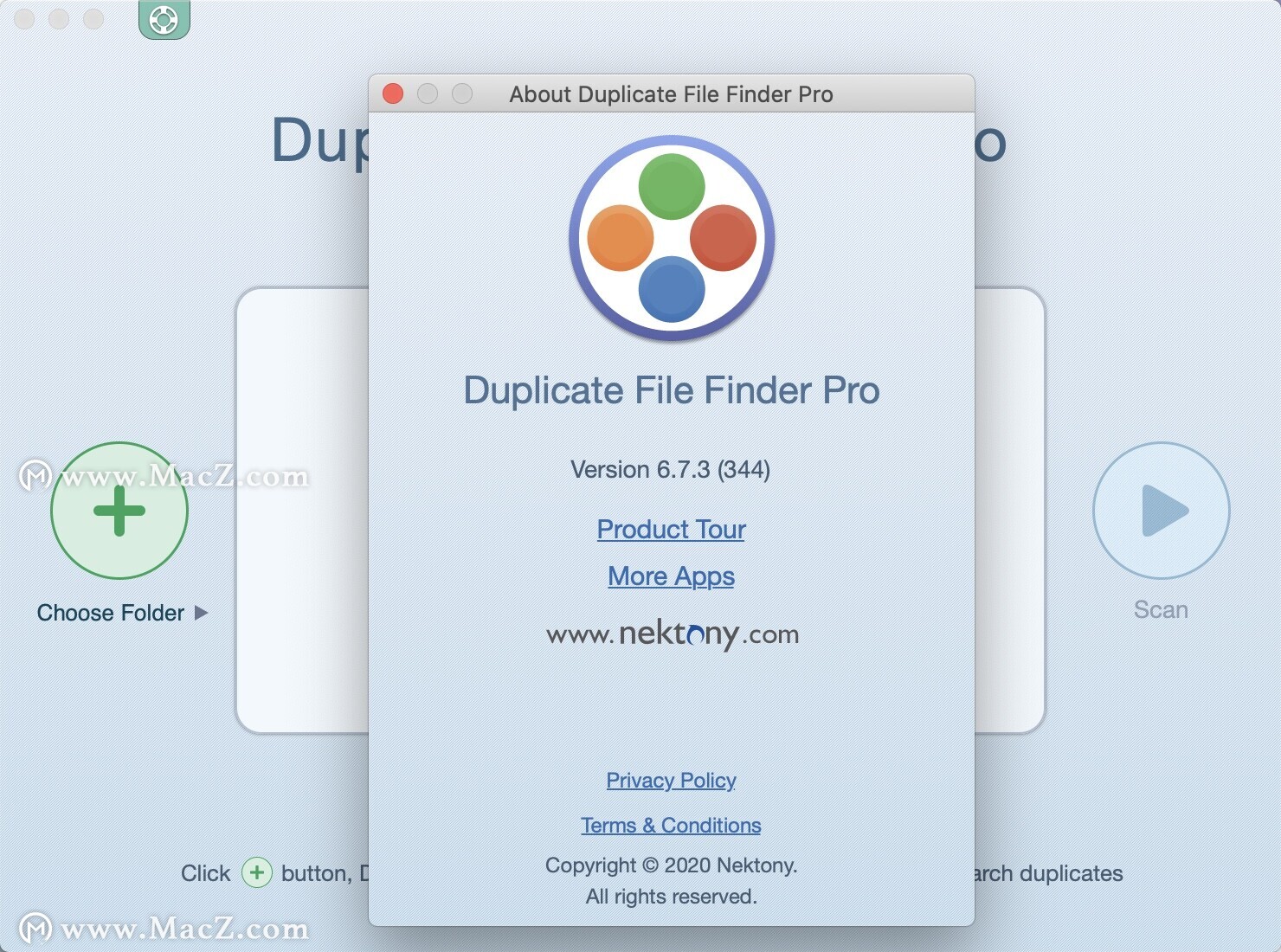Click the Duplicate File Finder Pro title text
Screen dimensions: 1281x952
[672, 390]
